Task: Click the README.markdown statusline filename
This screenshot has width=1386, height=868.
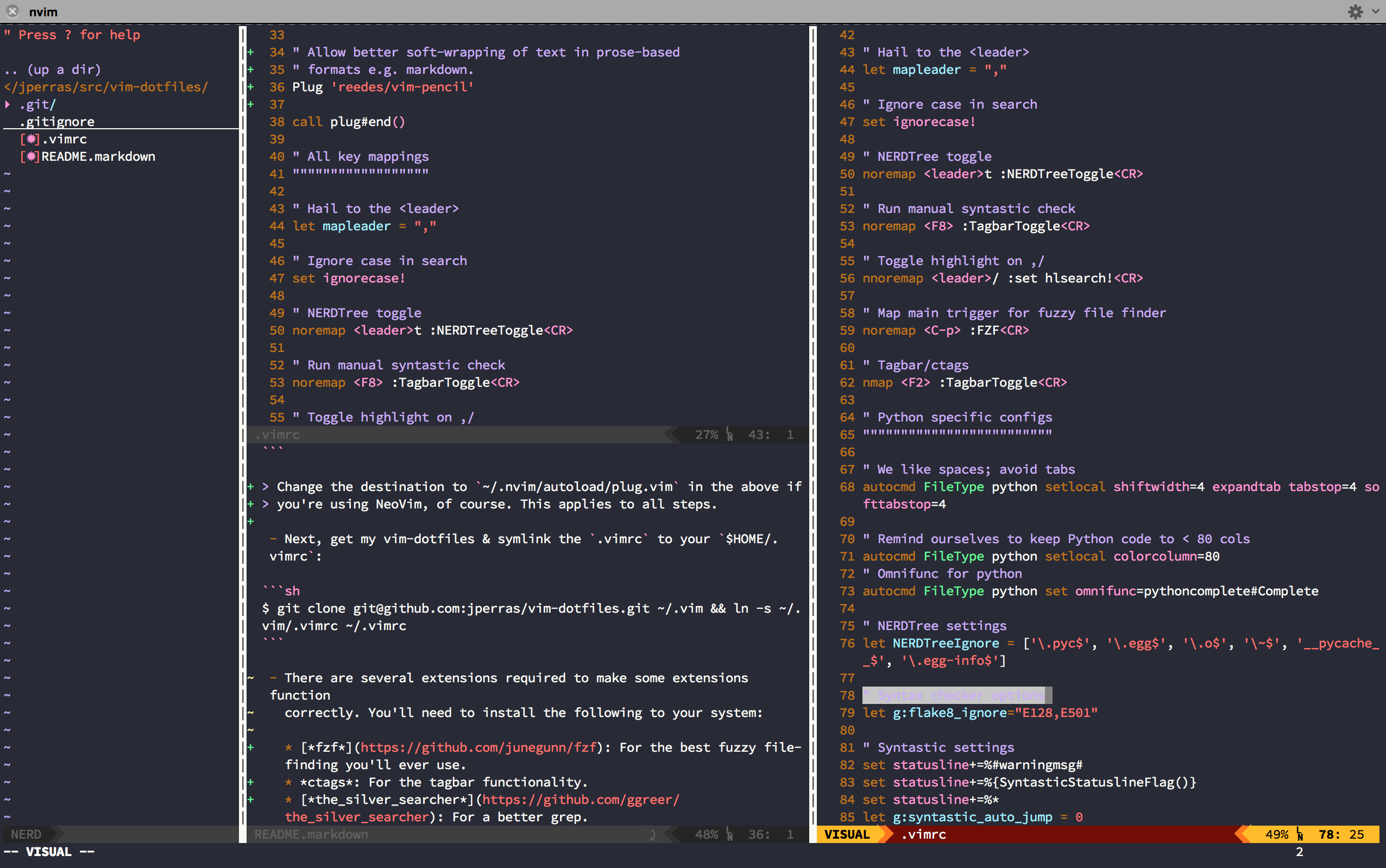Action: pyautogui.click(x=311, y=834)
